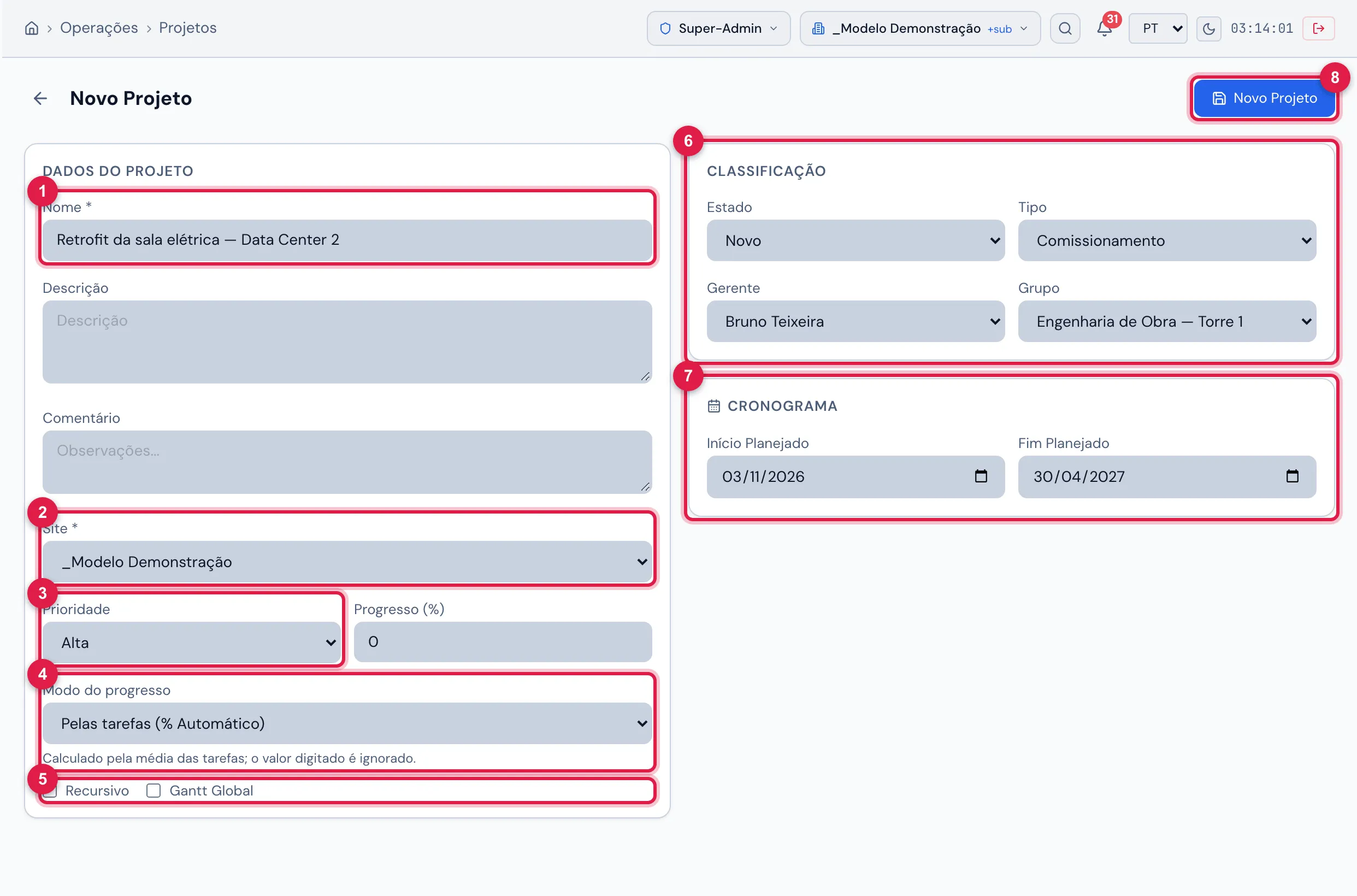1357x896 pixels.
Task: Enable the Gantt Global checkbox
Action: pyautogui.click(x=153, y=791)
